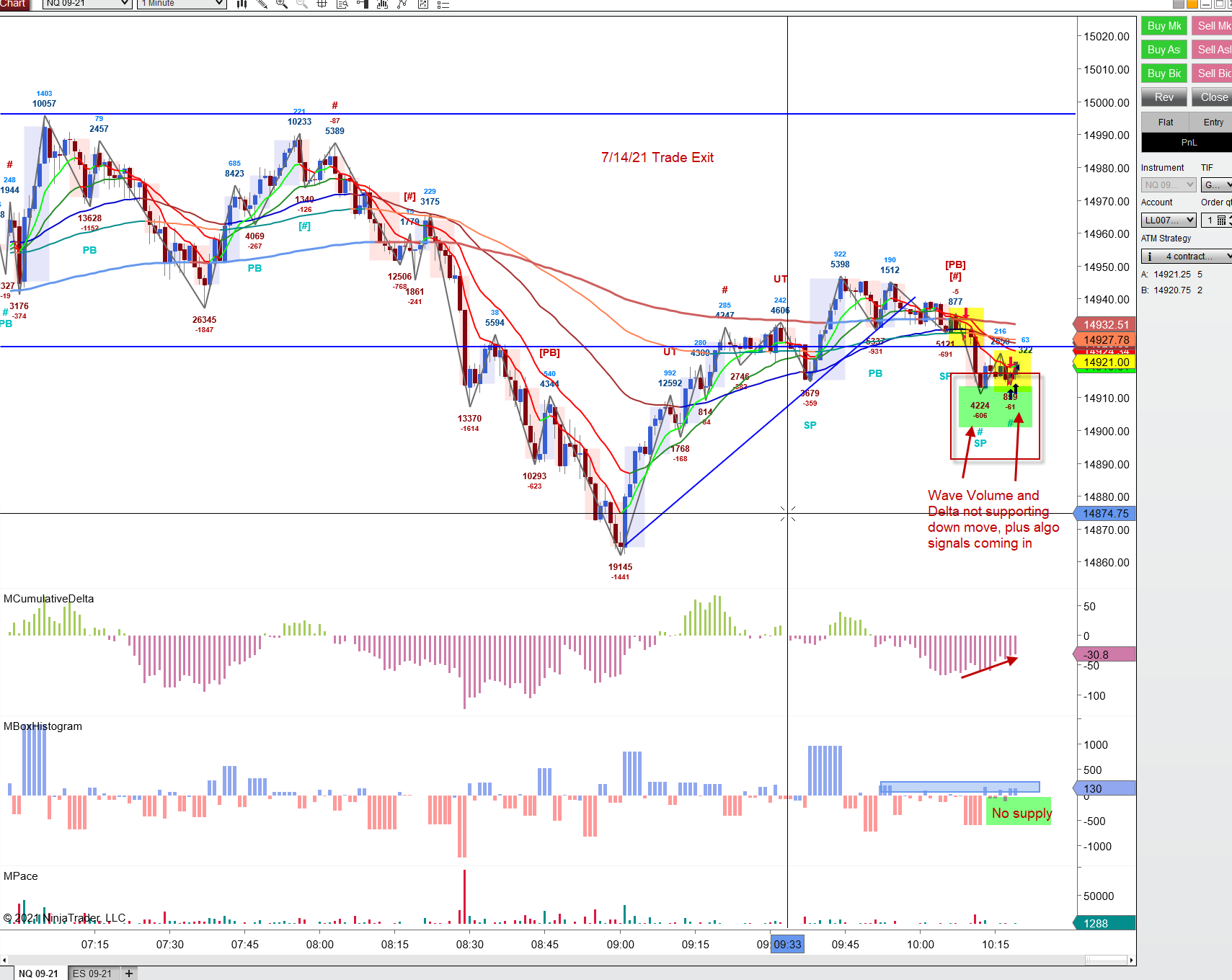This screenshot has height=980, width=1232.
Task: Click the 1288 MPace value marker
Action: [x=1106, y=923]
